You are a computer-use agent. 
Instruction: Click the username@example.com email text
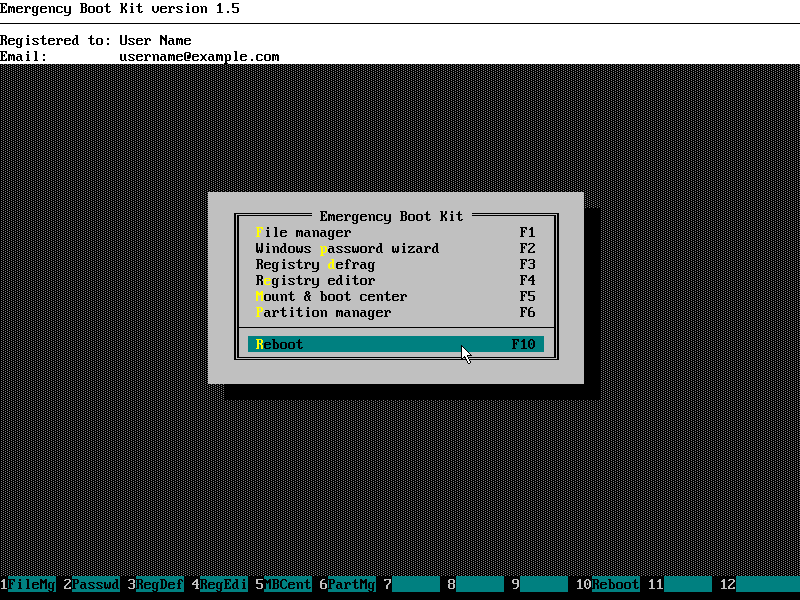click(x=199, y=57)
